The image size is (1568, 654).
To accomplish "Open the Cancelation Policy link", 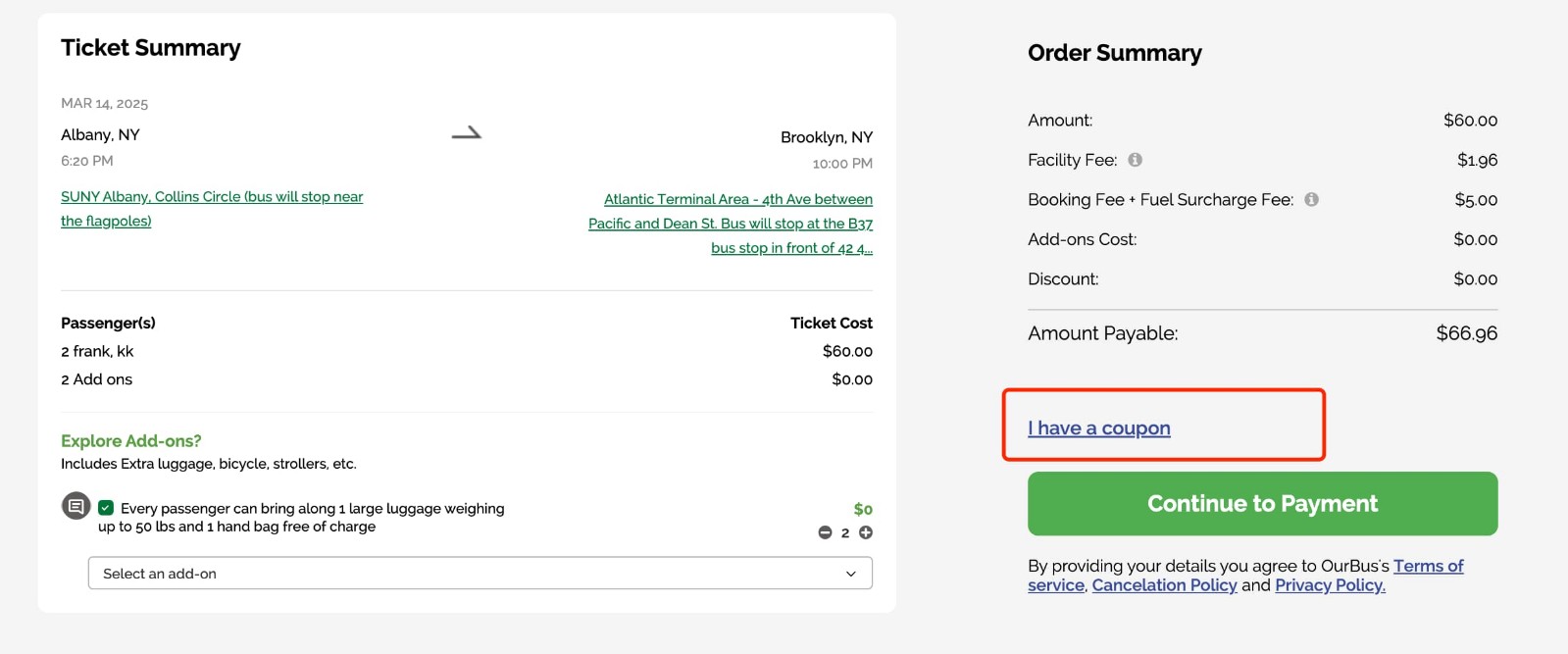I will coord(1163,584).
